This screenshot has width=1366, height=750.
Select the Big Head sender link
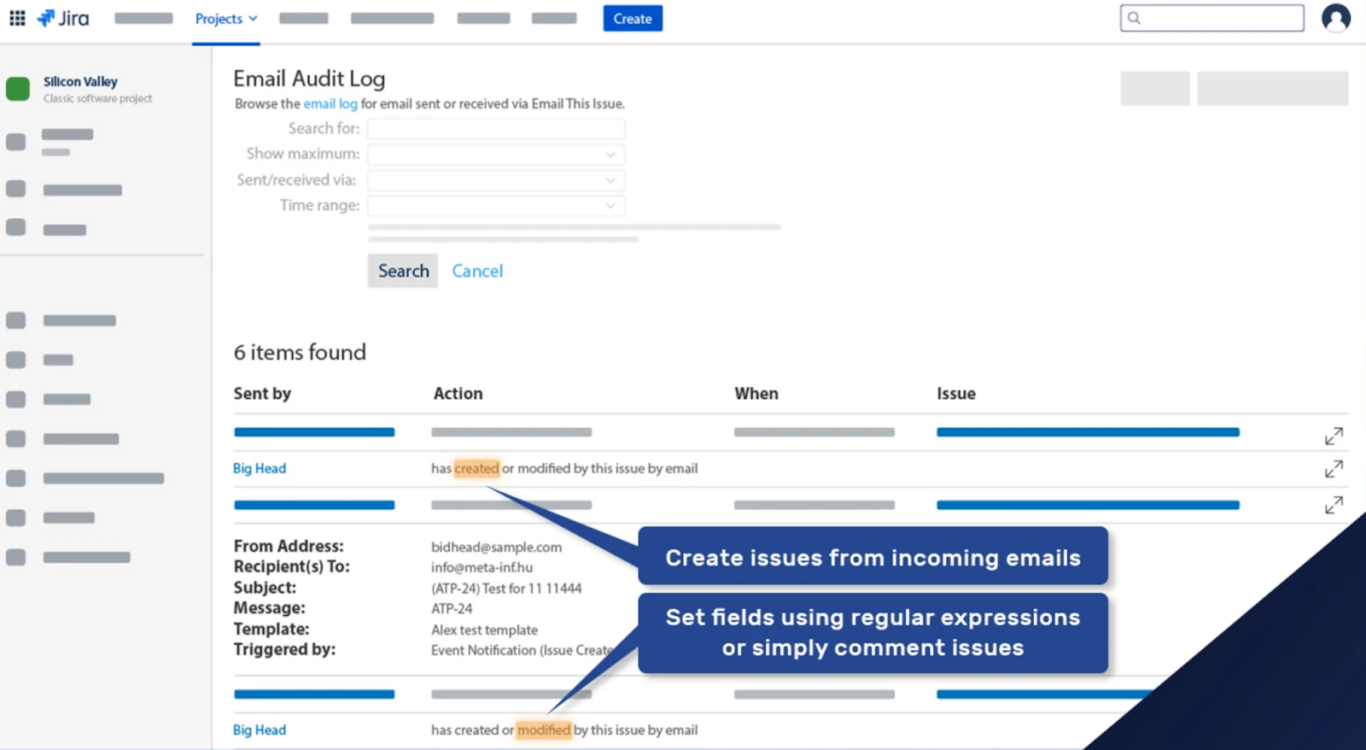coord(259,468)
